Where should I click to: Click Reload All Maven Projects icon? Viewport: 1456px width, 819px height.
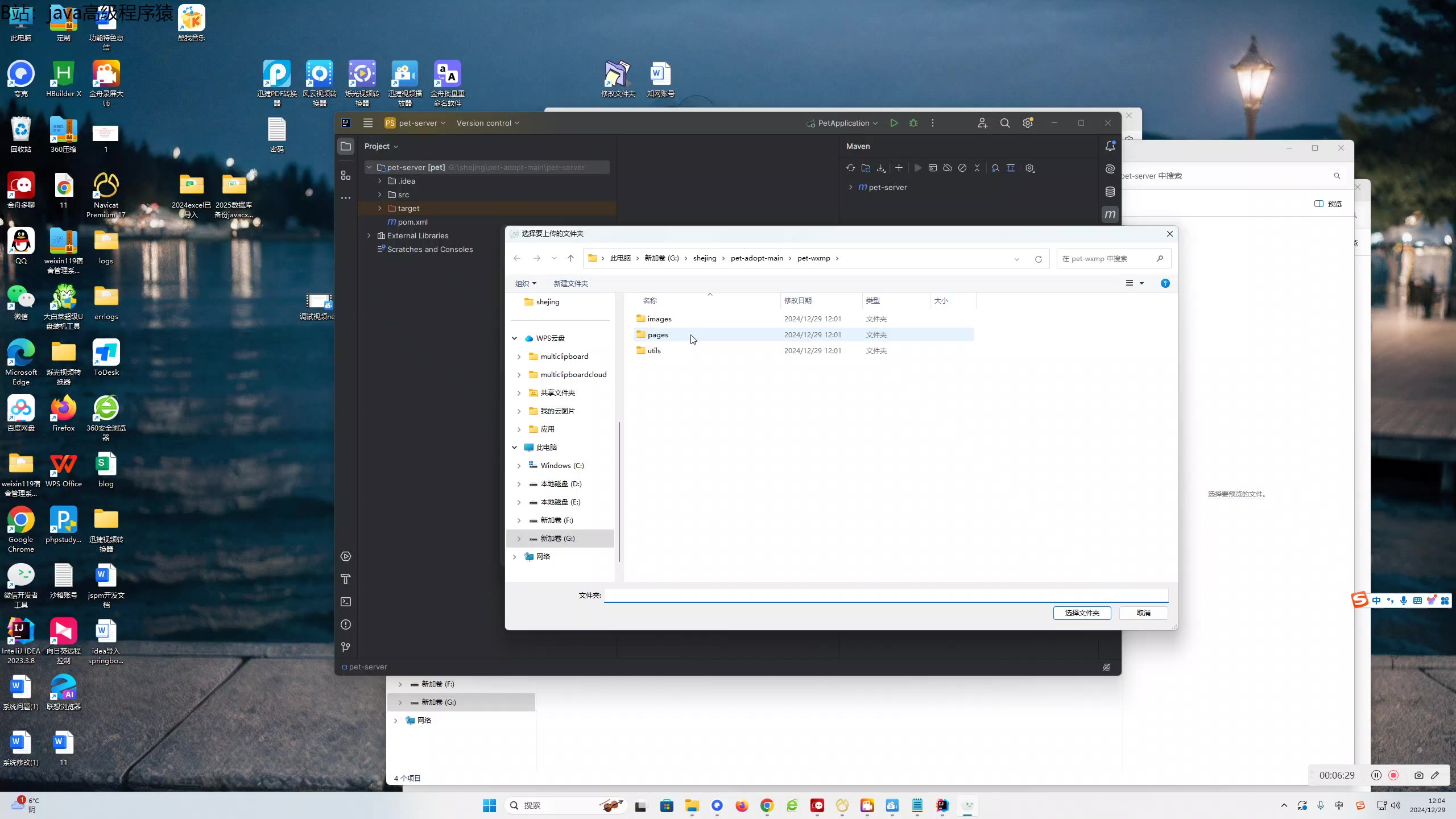(850, 168)
